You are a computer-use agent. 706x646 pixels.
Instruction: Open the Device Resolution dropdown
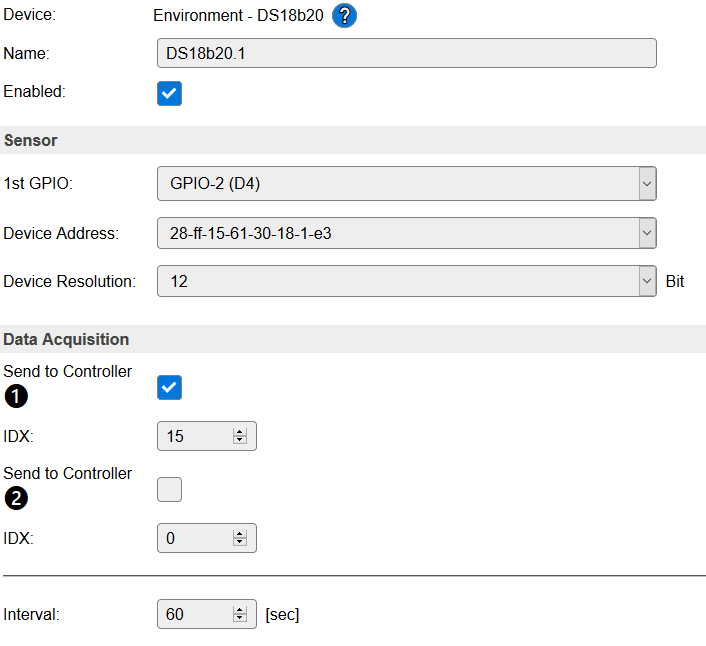(407, 282)
